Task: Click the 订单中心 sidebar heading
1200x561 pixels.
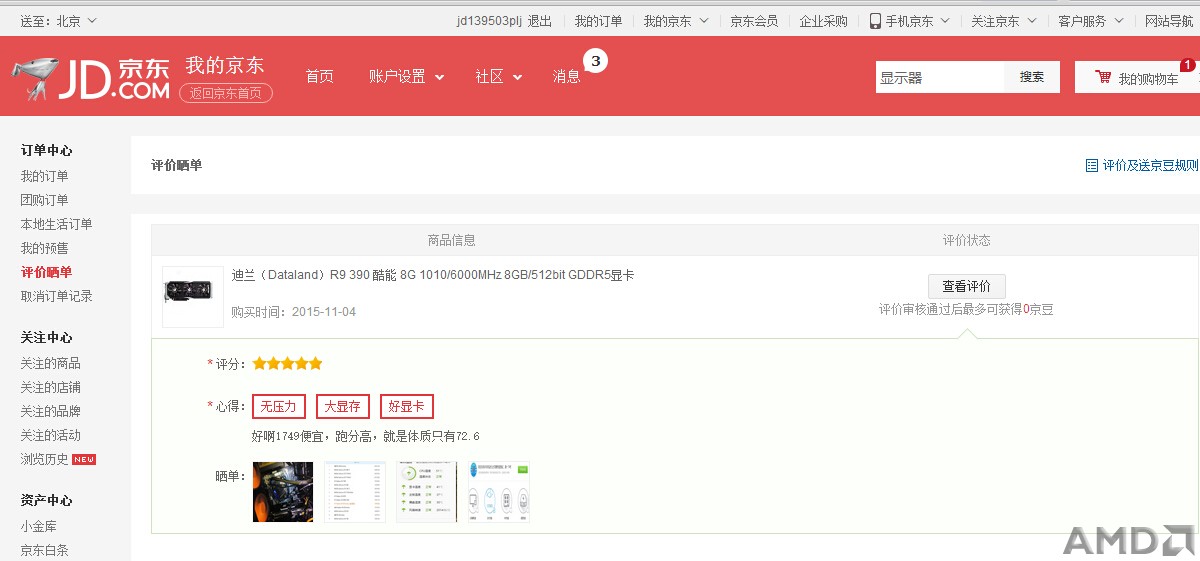Action: point(46,150)
